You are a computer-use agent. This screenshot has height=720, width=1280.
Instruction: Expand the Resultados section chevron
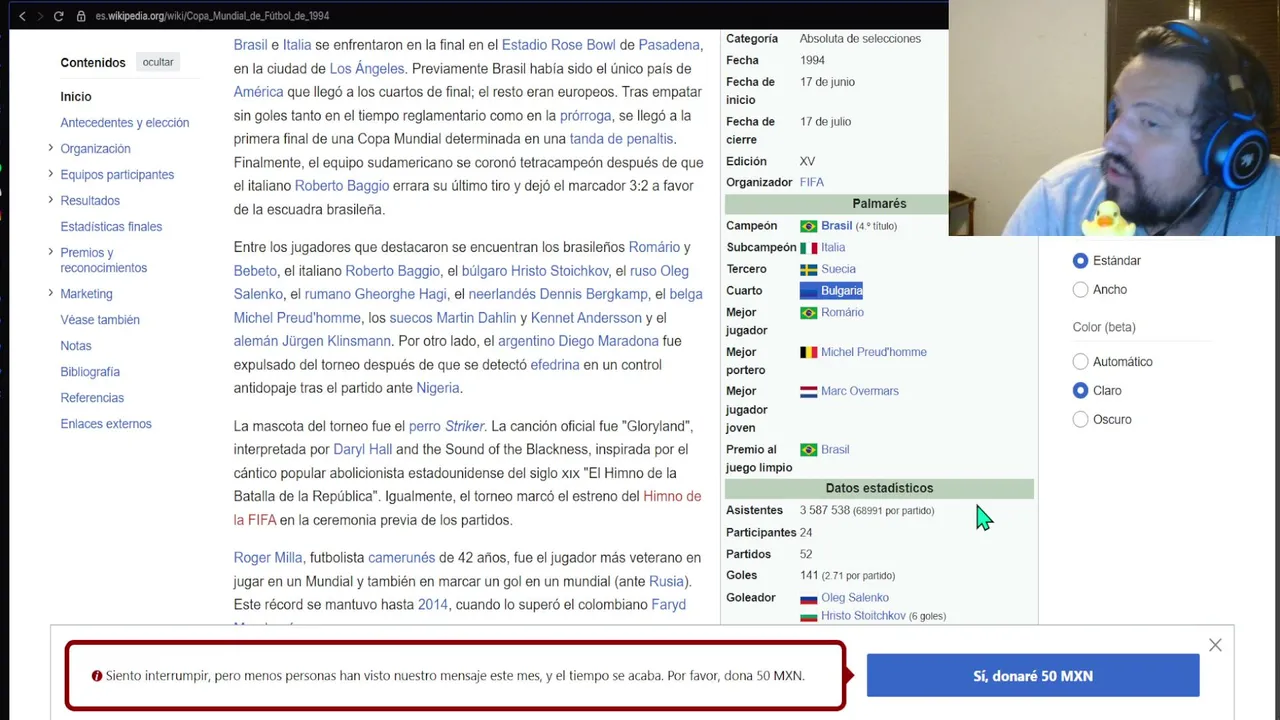[x=50, y=200]
